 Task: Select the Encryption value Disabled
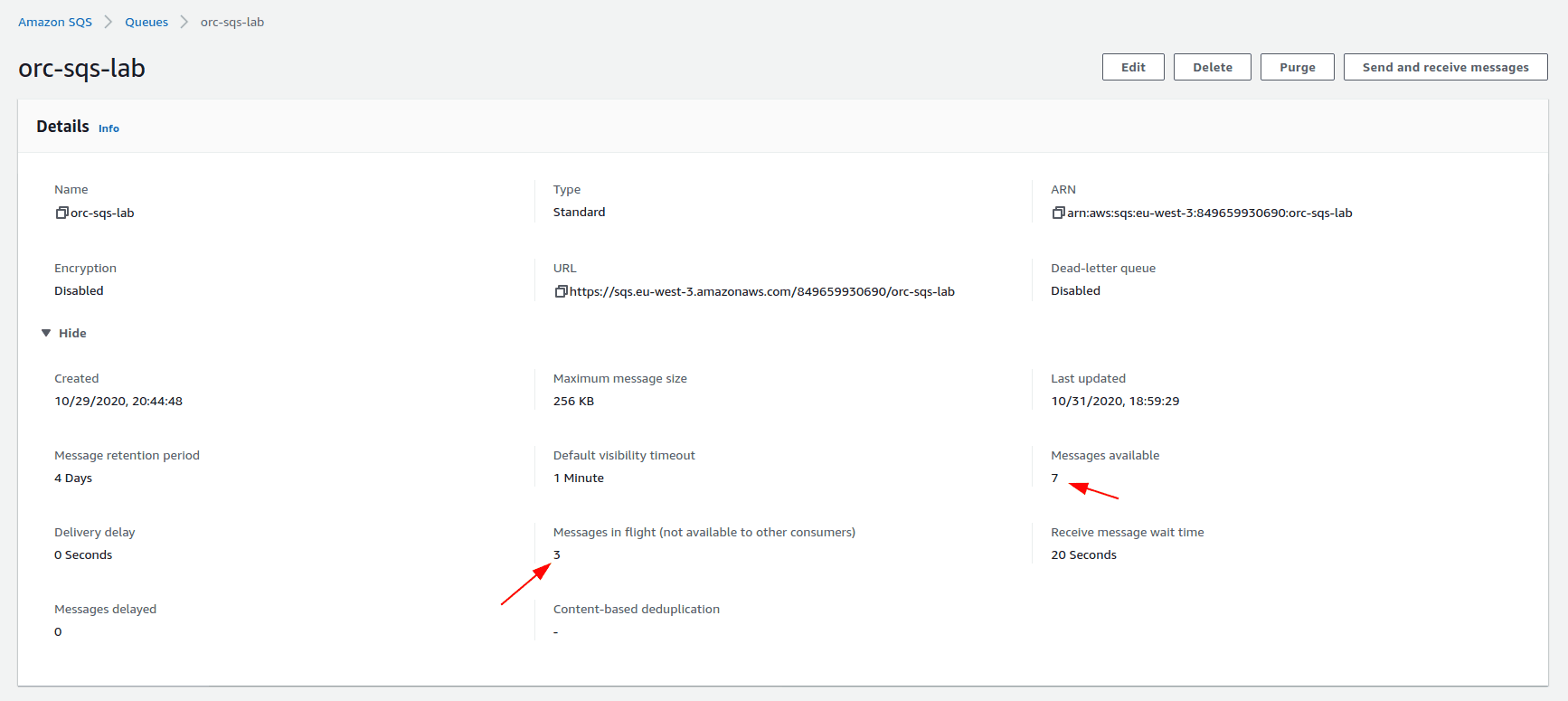pyautogui.click(x=79, y=290)
